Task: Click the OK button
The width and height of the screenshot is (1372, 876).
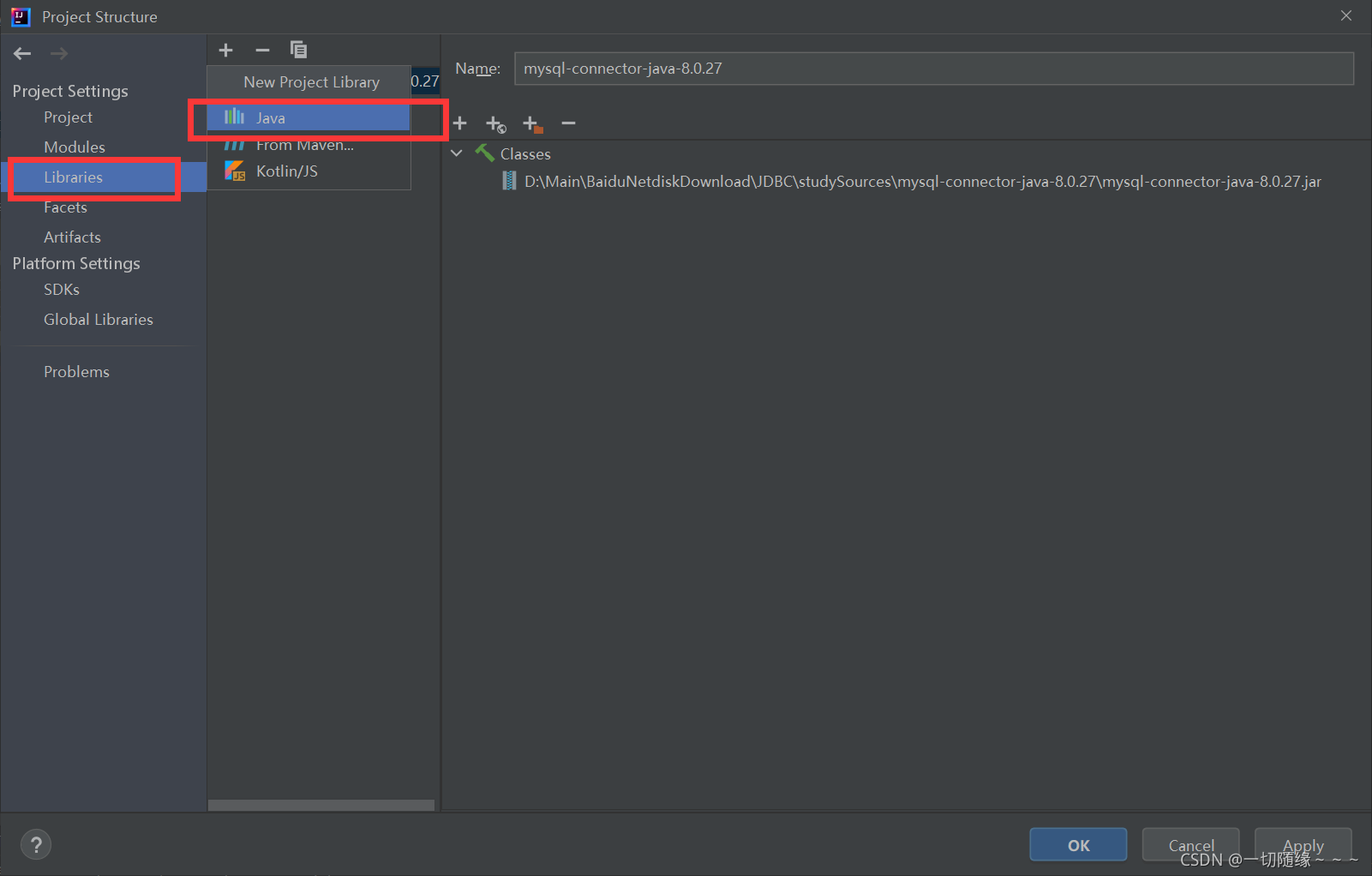Action: (1078, 845)
